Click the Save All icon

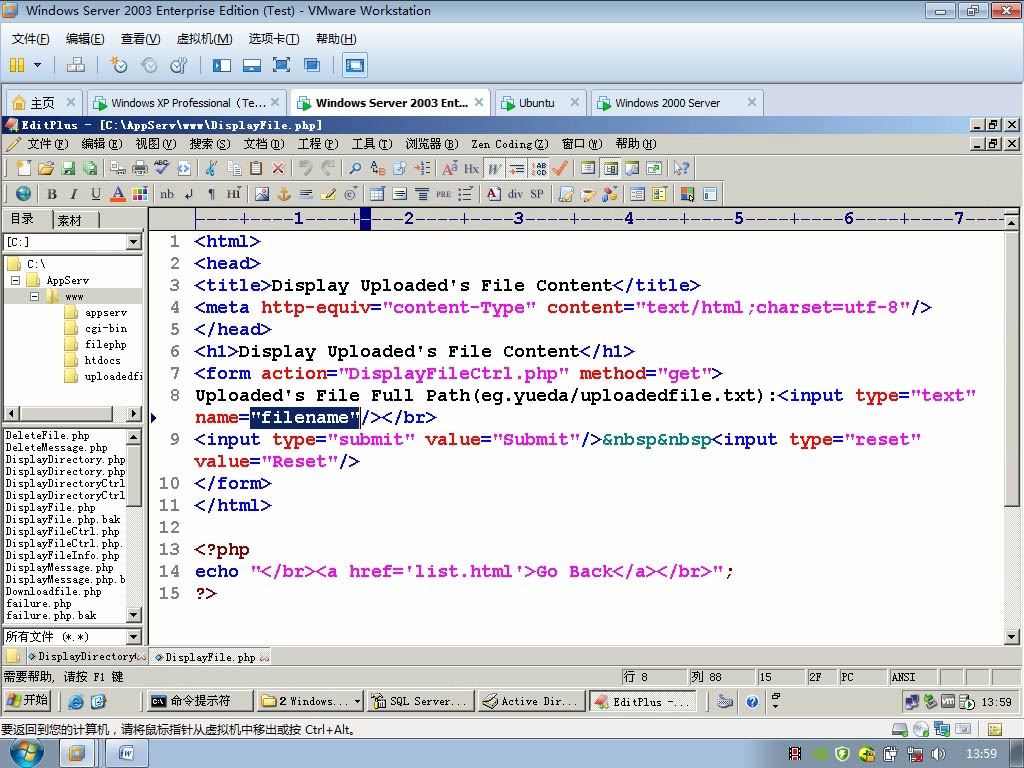coord(89,168)
